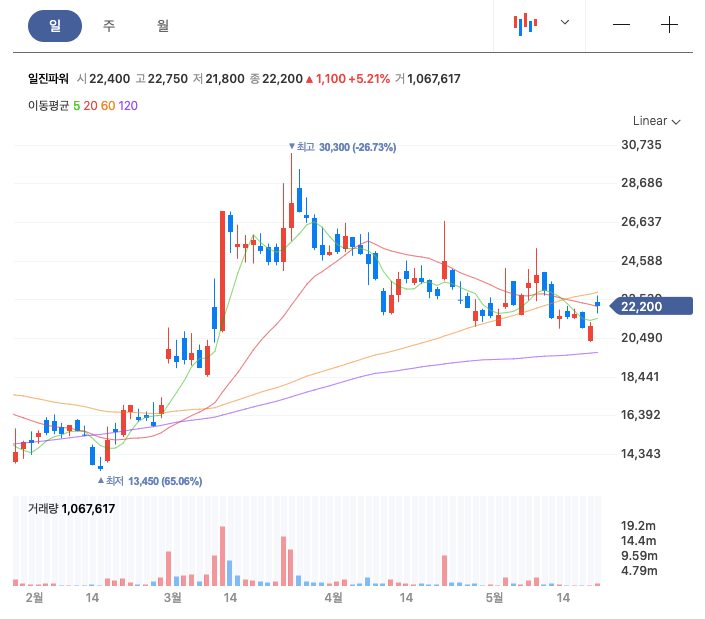This screenshot has height=619, width=705.
Task: Click the 20,490 price axis label
Action: [x=642, y=338]
